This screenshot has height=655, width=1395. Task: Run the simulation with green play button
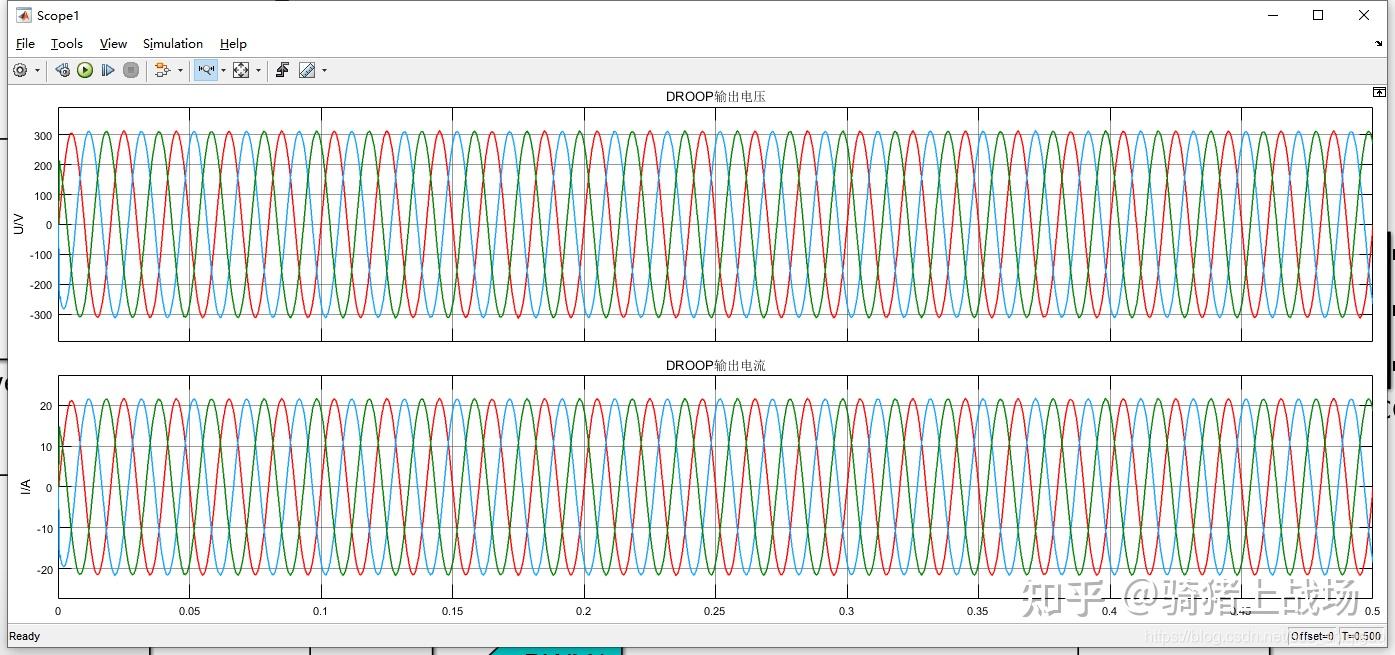coord(85,70)
